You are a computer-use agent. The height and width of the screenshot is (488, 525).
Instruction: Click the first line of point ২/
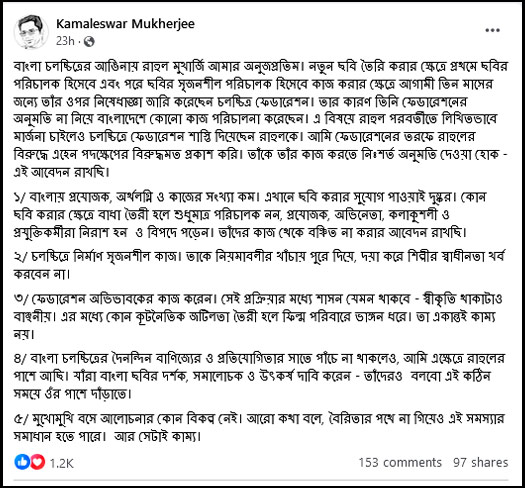(259, 257)
